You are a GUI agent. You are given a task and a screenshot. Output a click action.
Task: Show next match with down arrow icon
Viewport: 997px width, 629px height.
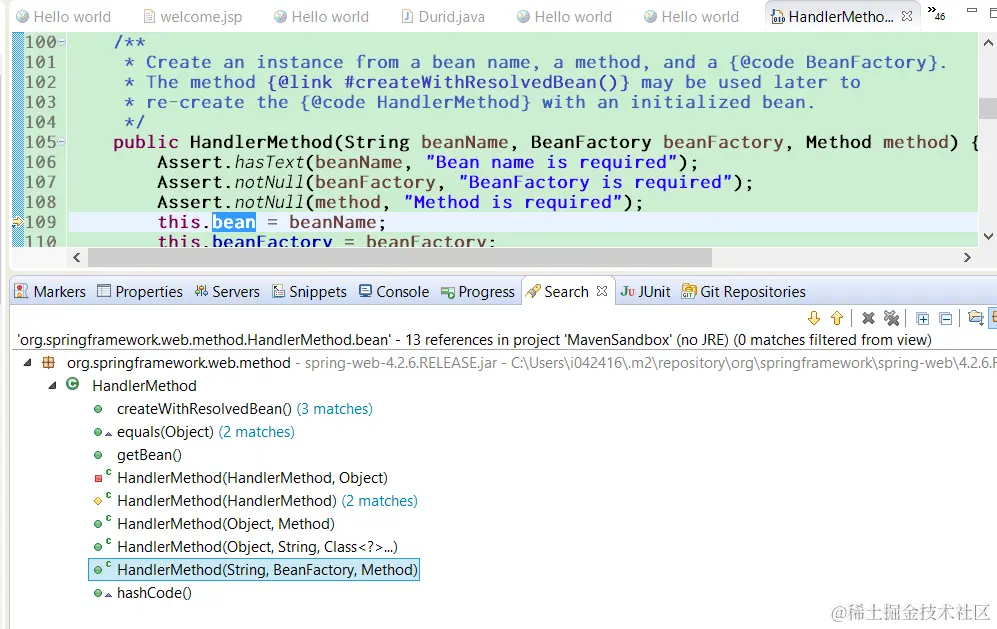click(x=814, y=318)
